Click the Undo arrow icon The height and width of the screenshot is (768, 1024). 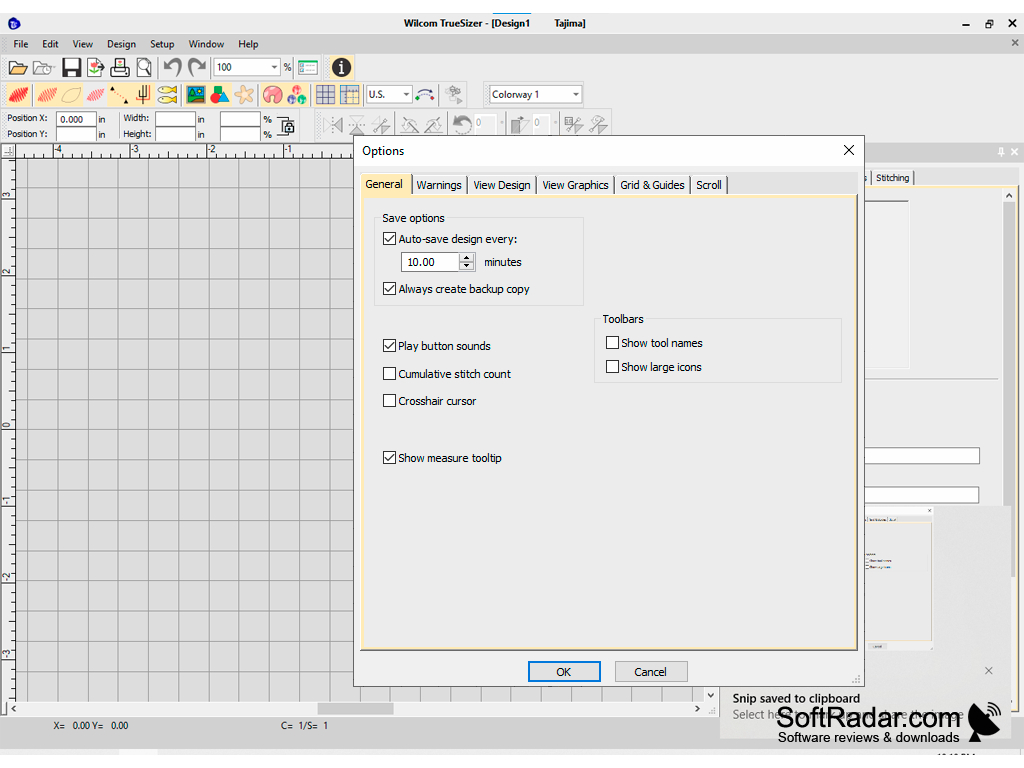pyautogui.click(x=172, y=67)
